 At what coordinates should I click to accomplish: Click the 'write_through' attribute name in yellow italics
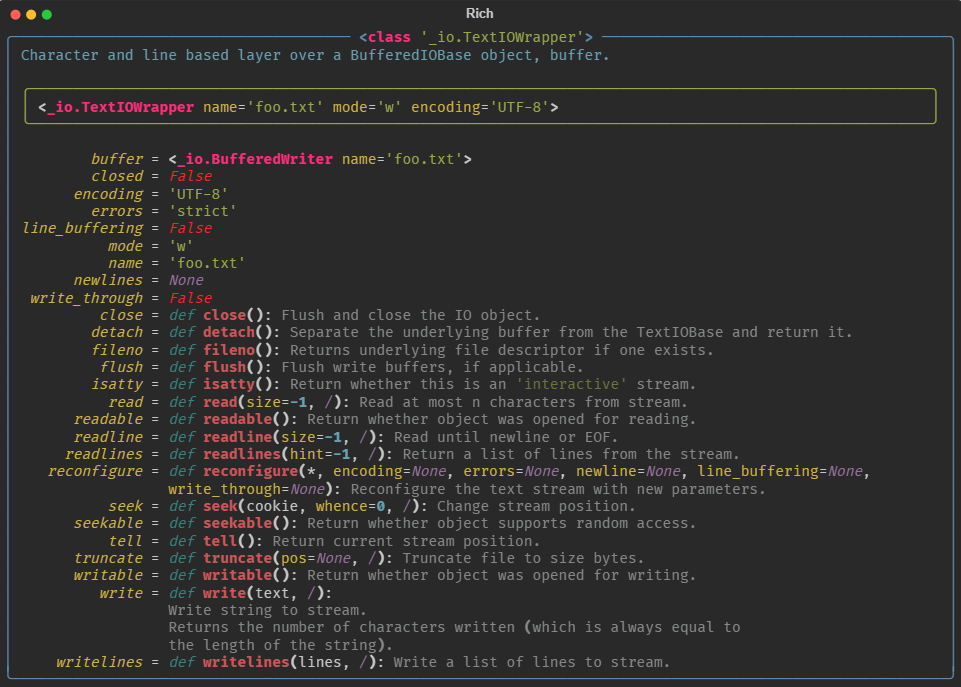click(x=86, y=298)
